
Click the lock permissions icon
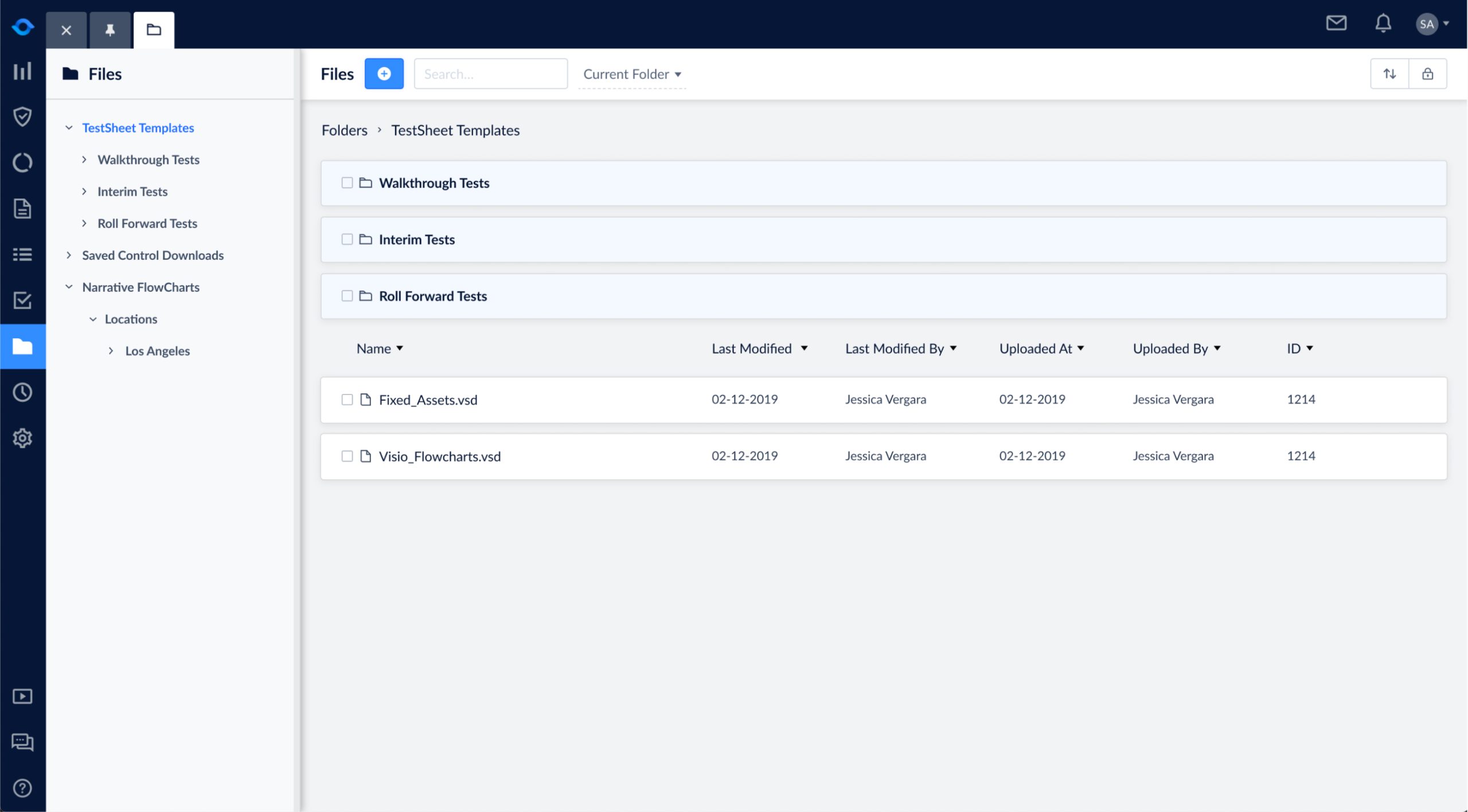coord(1427,74)
